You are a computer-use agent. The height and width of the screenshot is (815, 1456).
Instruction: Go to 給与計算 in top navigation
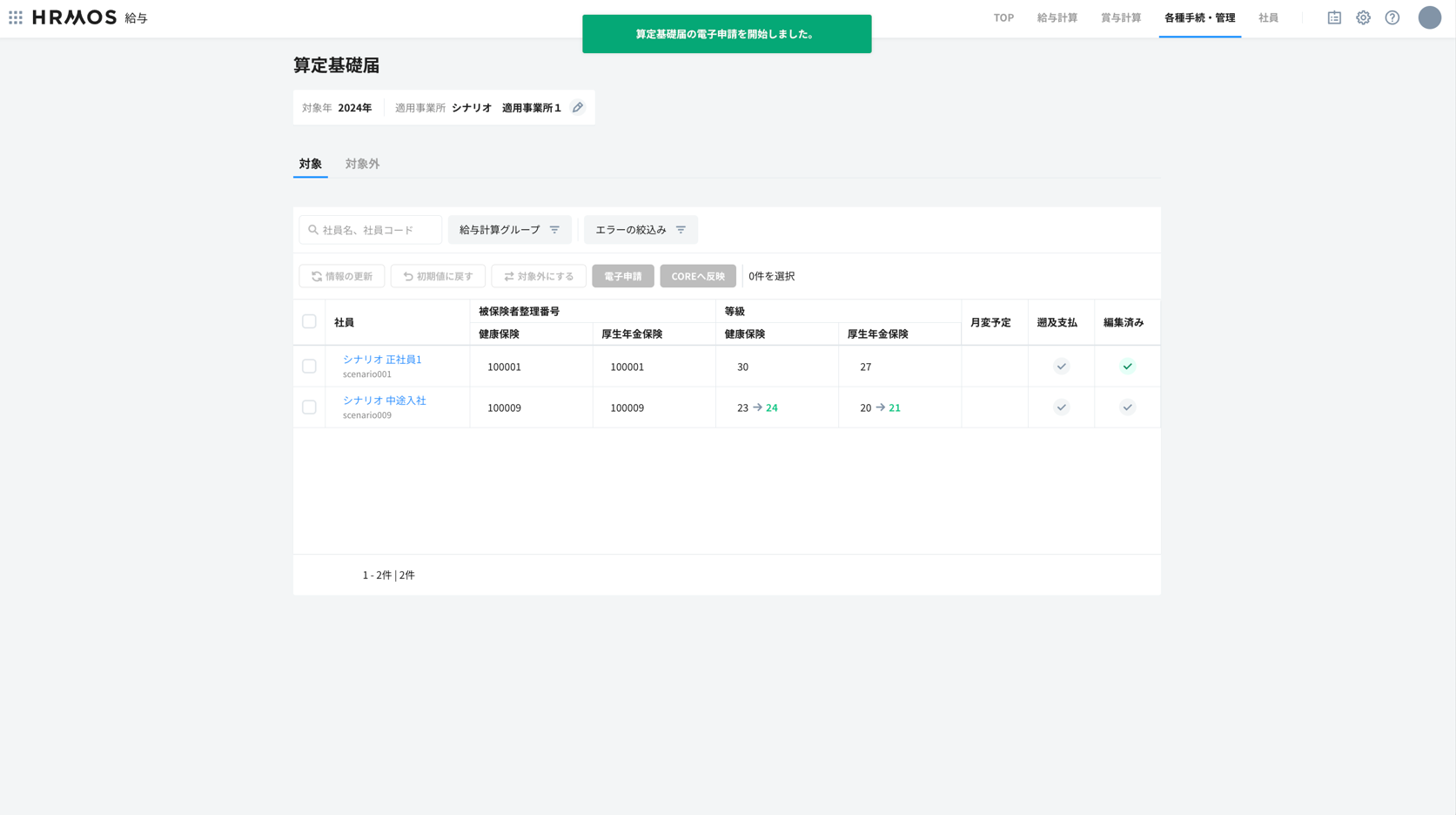[1057, 17]
